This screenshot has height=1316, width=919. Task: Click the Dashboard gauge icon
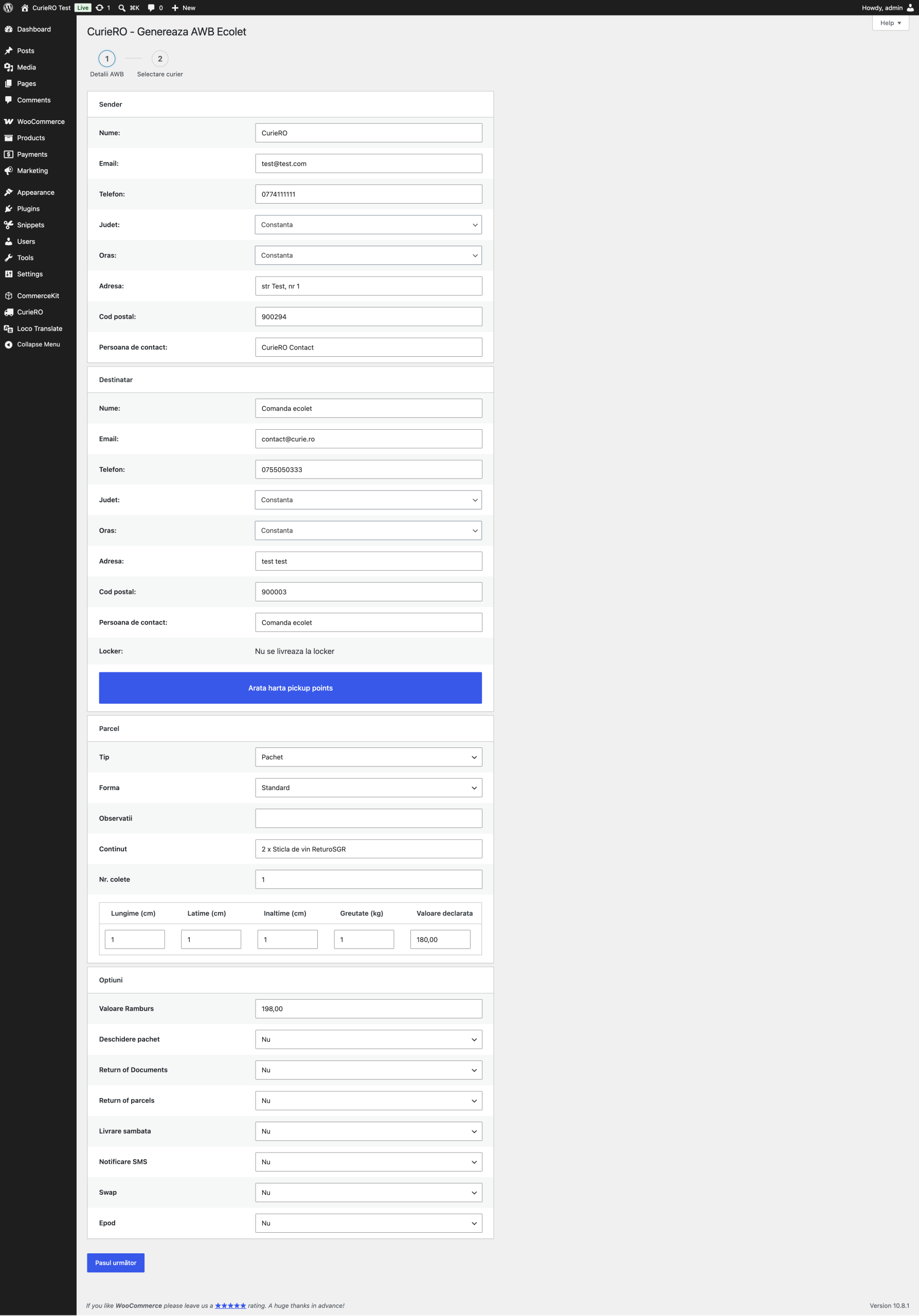(x=9, y=29)
